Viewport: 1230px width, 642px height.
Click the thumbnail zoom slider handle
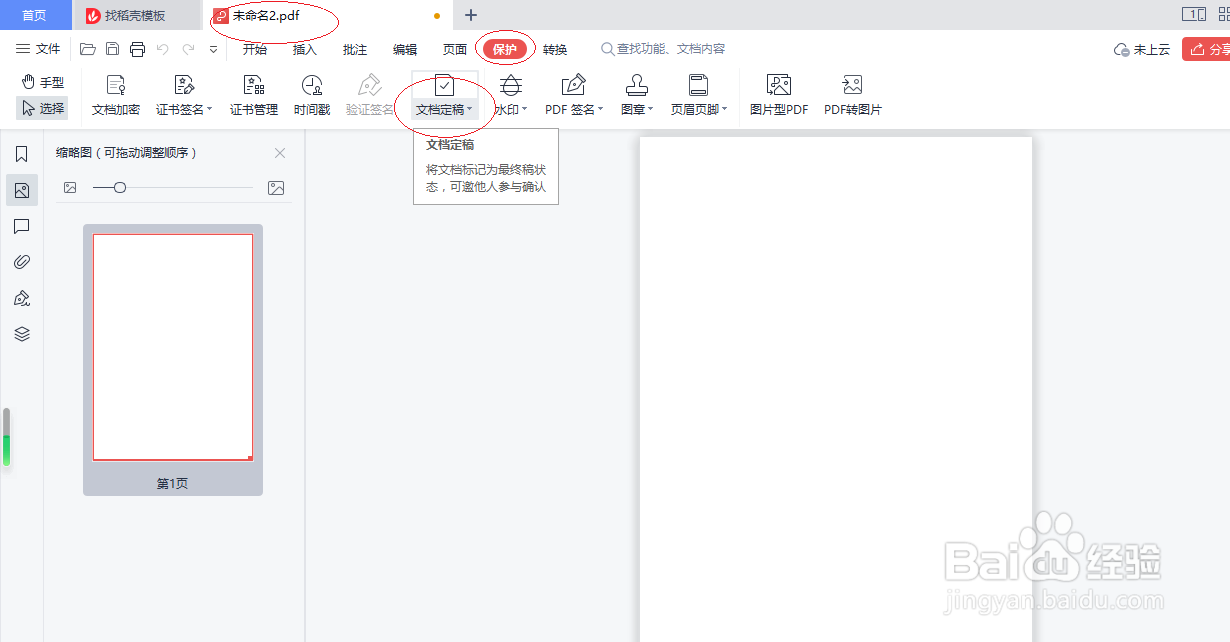pyautogui.click(x=120, y=187)
